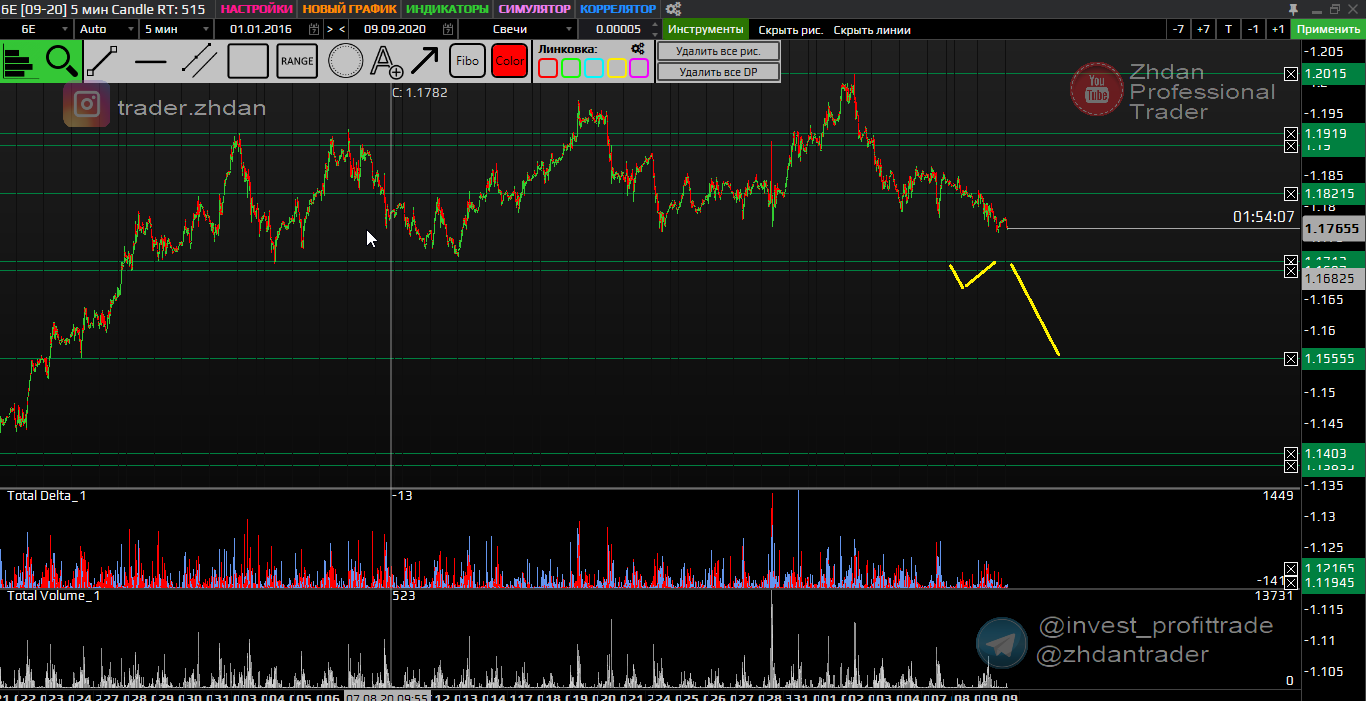The height and width of the screenshot is (701, 1366).
Task: Expand the 5 мин timeframe dropdown
Action: tap(174, 29)
